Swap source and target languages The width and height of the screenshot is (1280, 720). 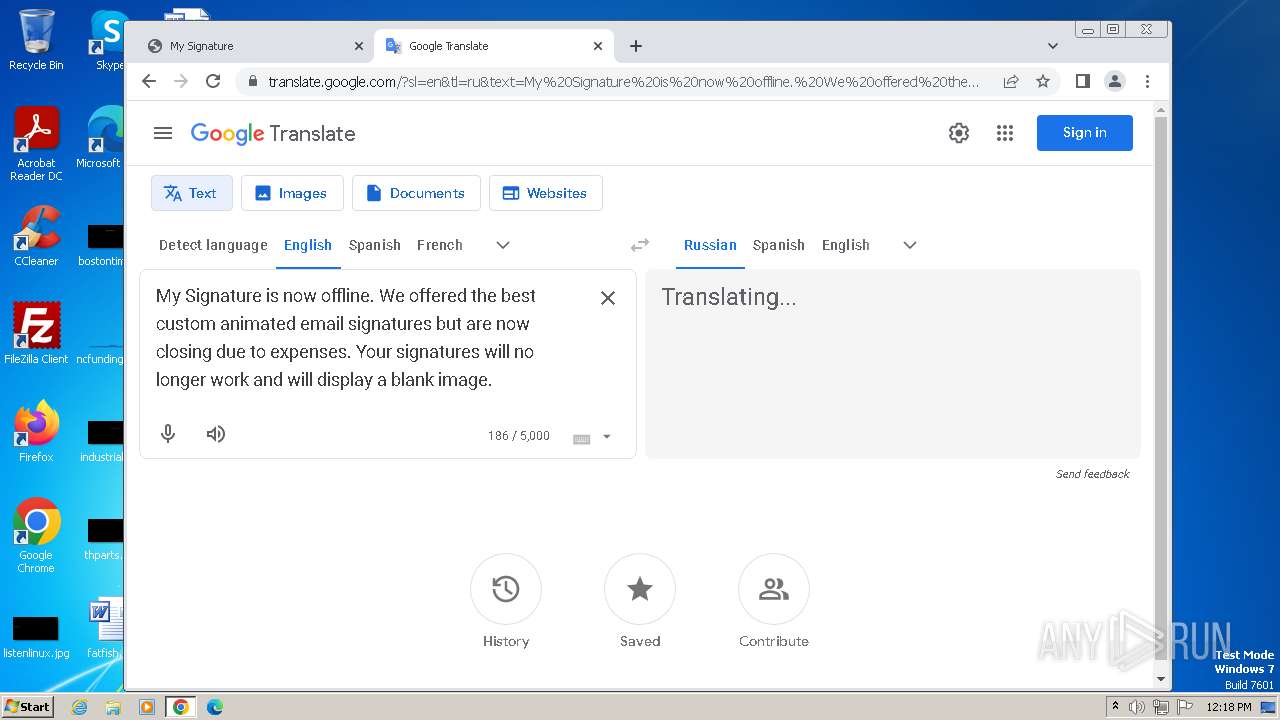click(x=640, y=245)
